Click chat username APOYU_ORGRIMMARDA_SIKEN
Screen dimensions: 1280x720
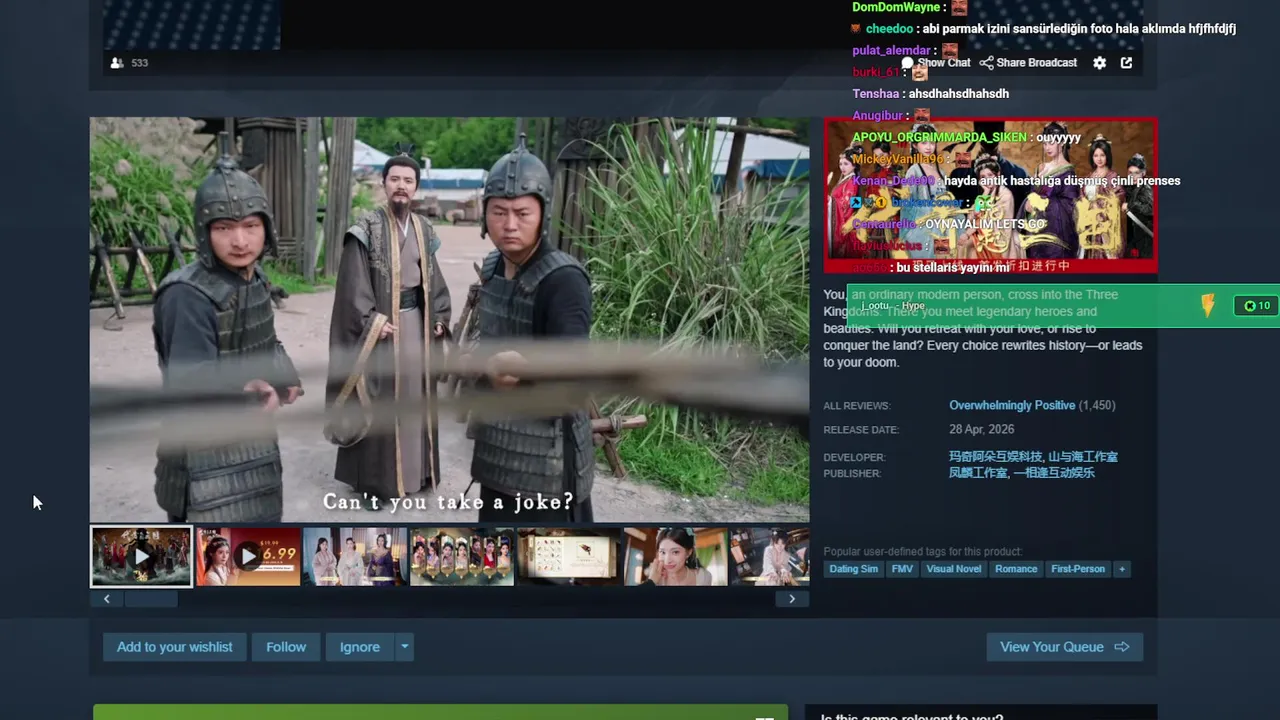[940, 138]
